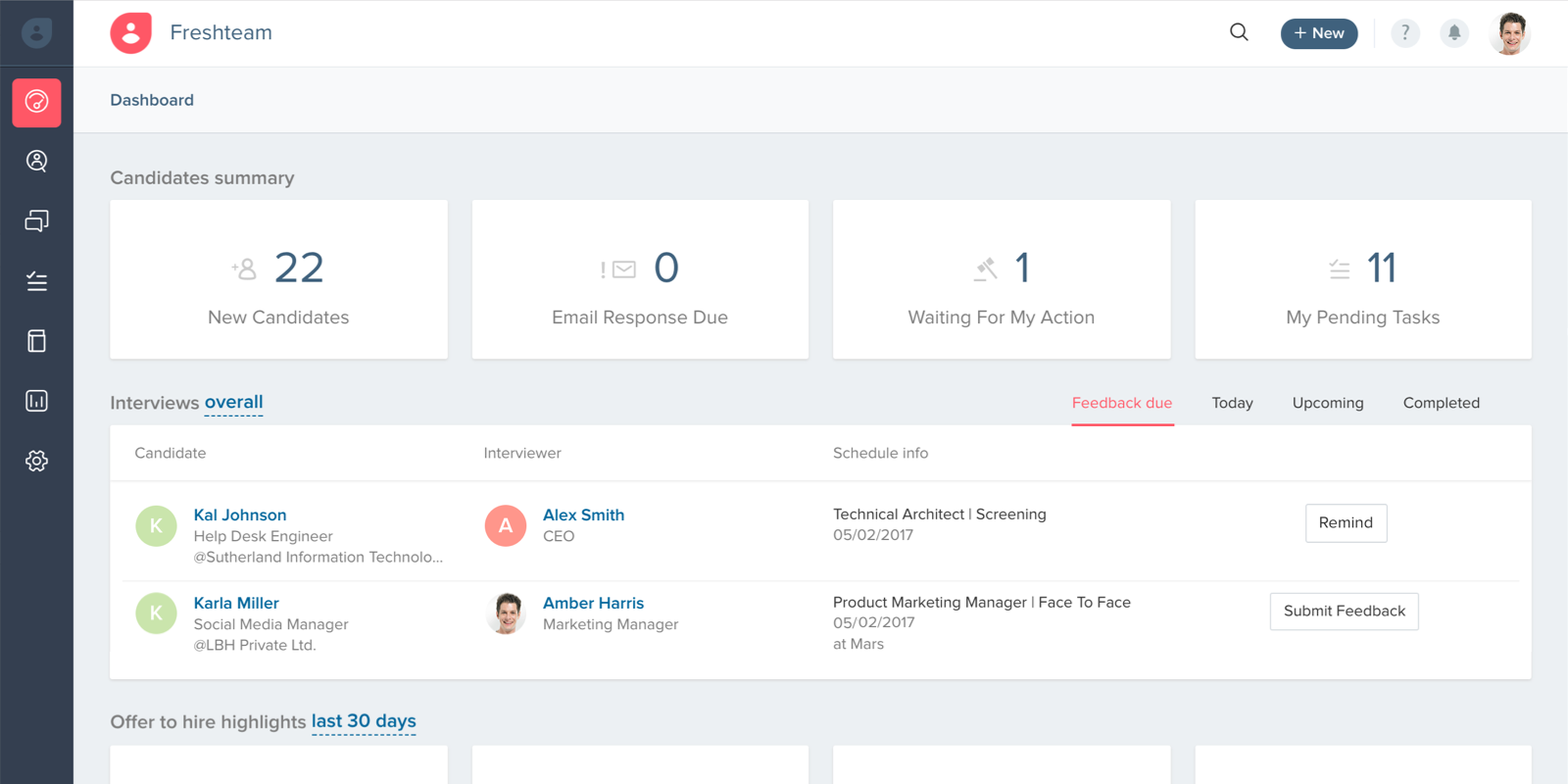1568x784 pixels.
Task: Open the Reports chart icon in sidebar
Action: point(36,401)
